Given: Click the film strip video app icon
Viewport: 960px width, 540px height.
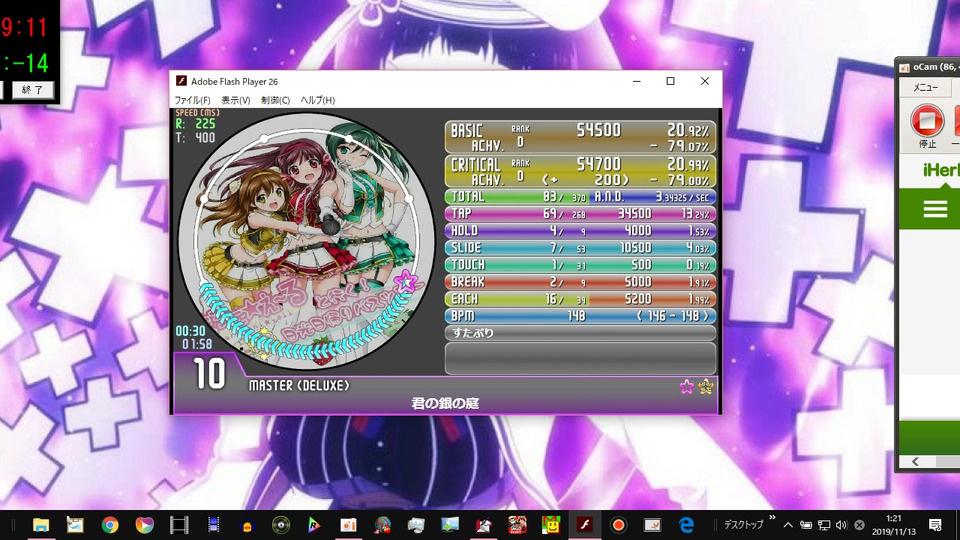Looking at the screenshot, I should point(179,525).
